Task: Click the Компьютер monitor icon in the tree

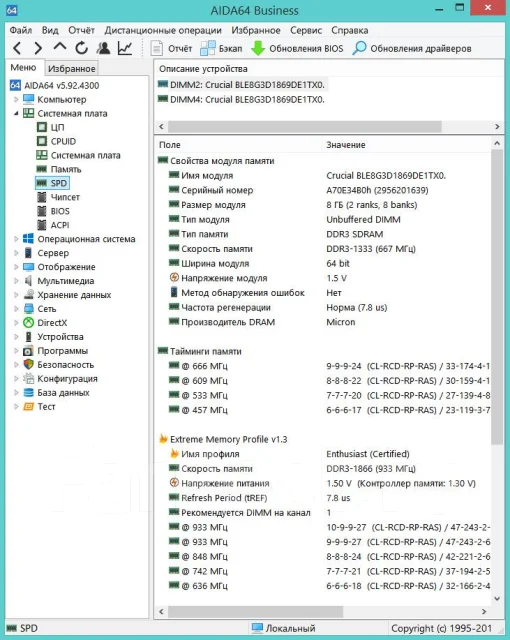Action: (x=29, y=99)
